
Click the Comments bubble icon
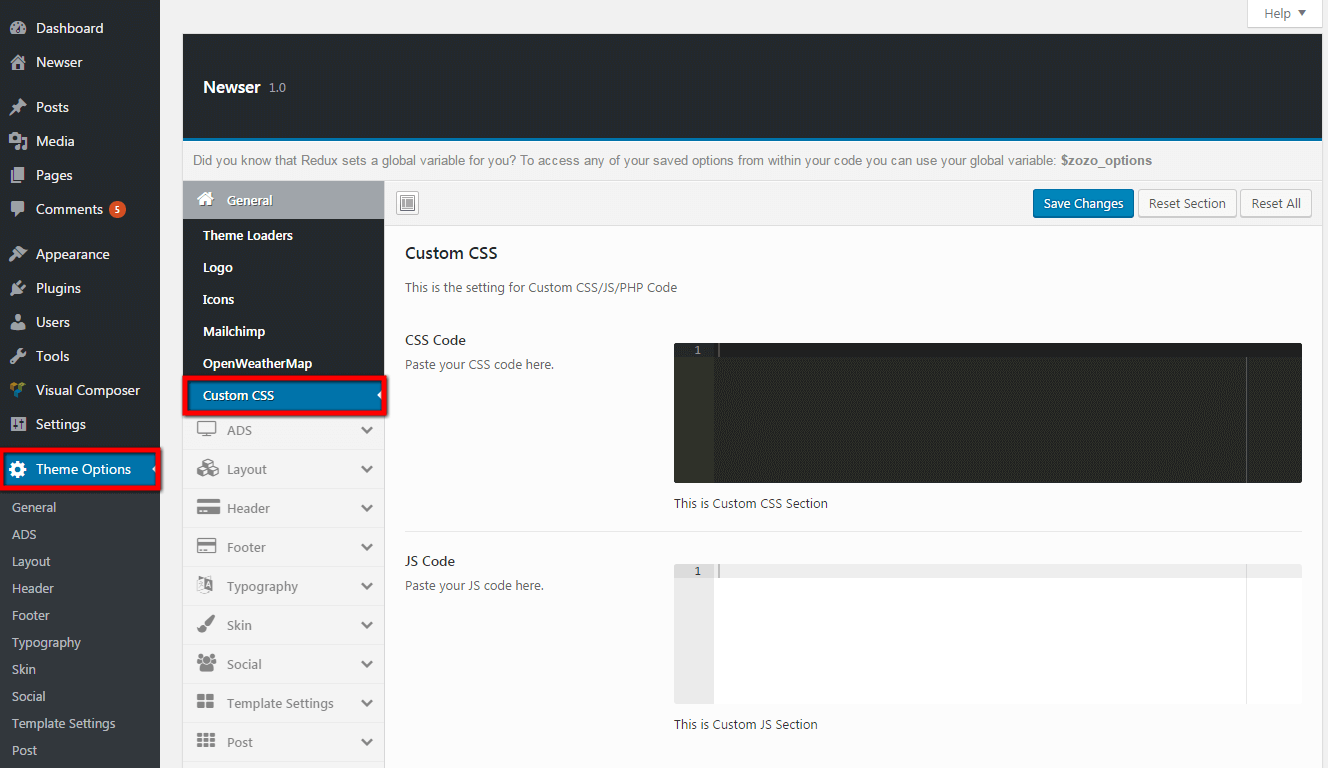point(18,209)
